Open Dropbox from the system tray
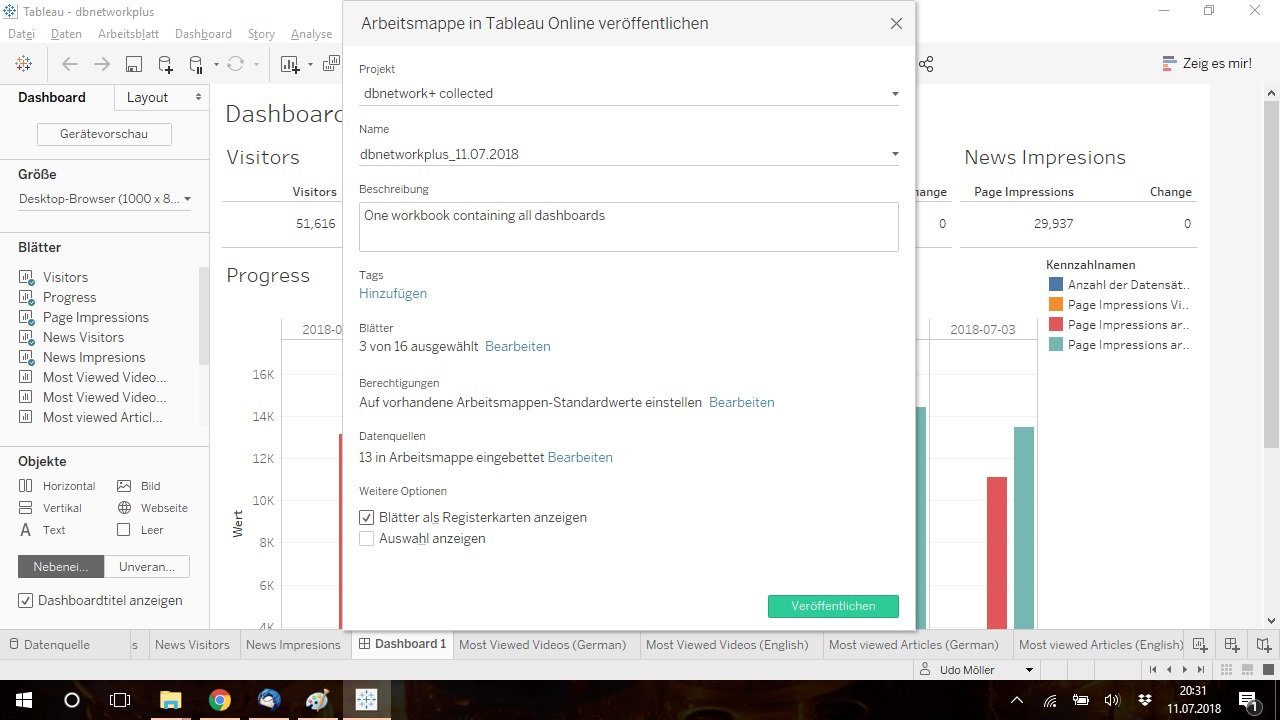The height and width of the screenshot is (720, 1280). pyautogui.click(x=1145, y=700)
